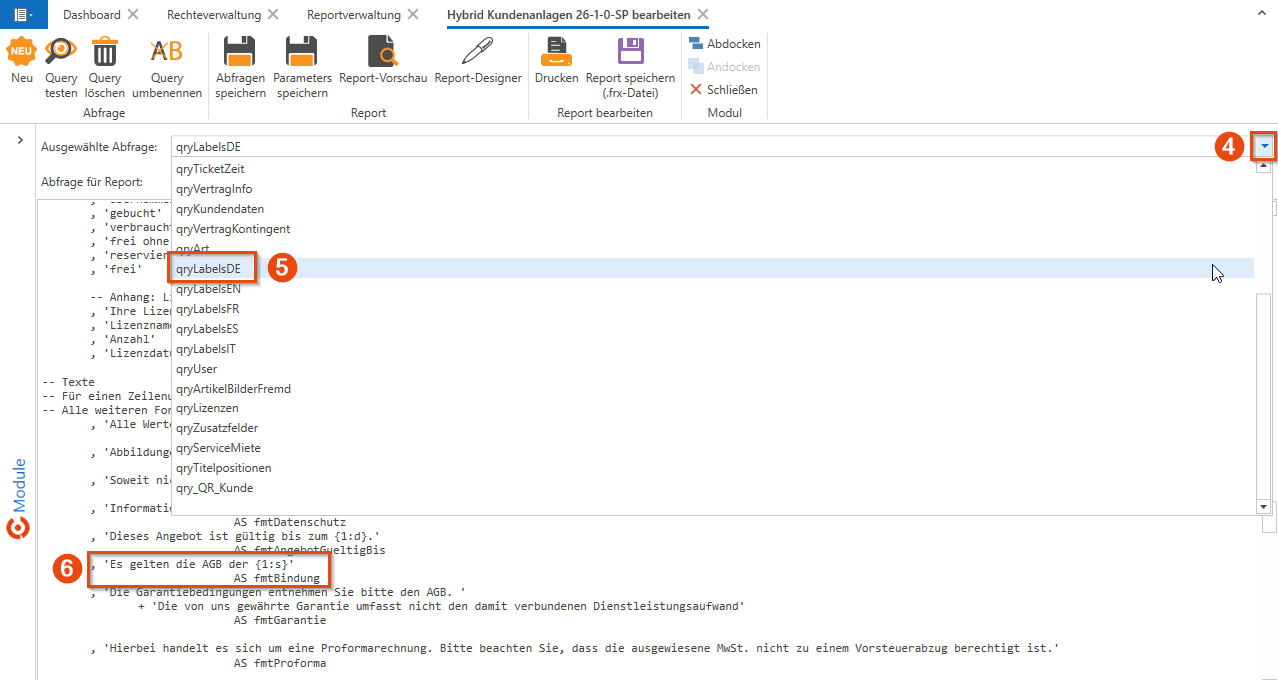Select qryLabelsES from list
This screenshot has height=680, width=1278.
click(x=713, y=329)
